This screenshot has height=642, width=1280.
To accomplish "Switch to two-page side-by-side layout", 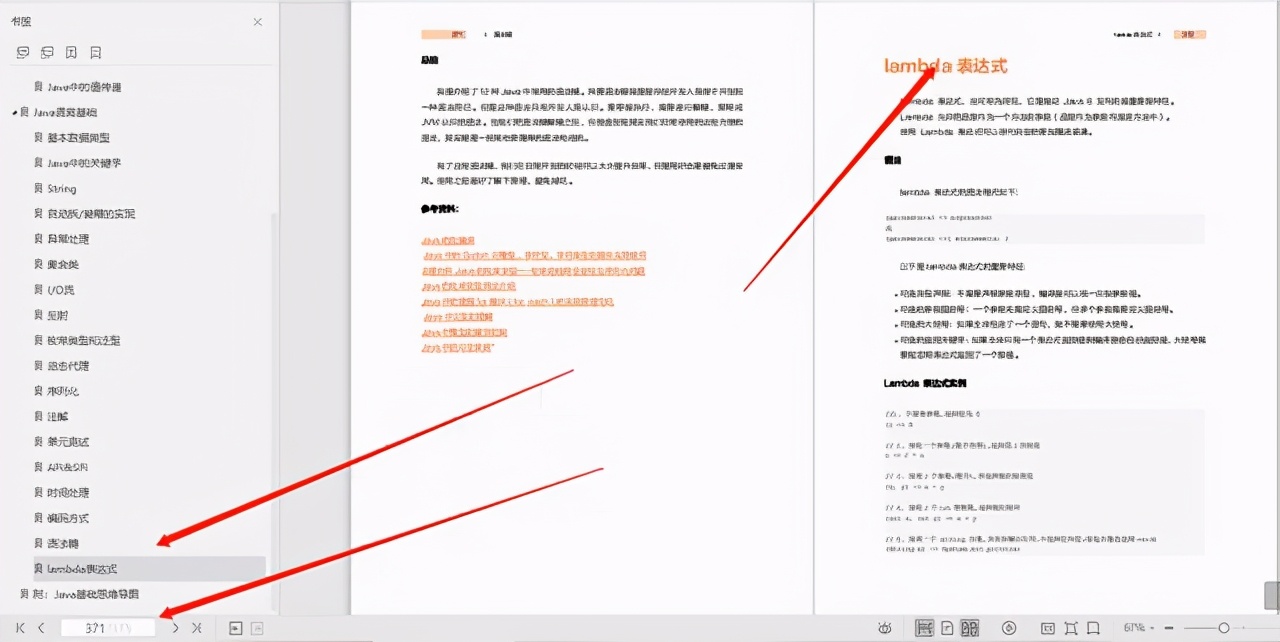I will coord(969,628).
